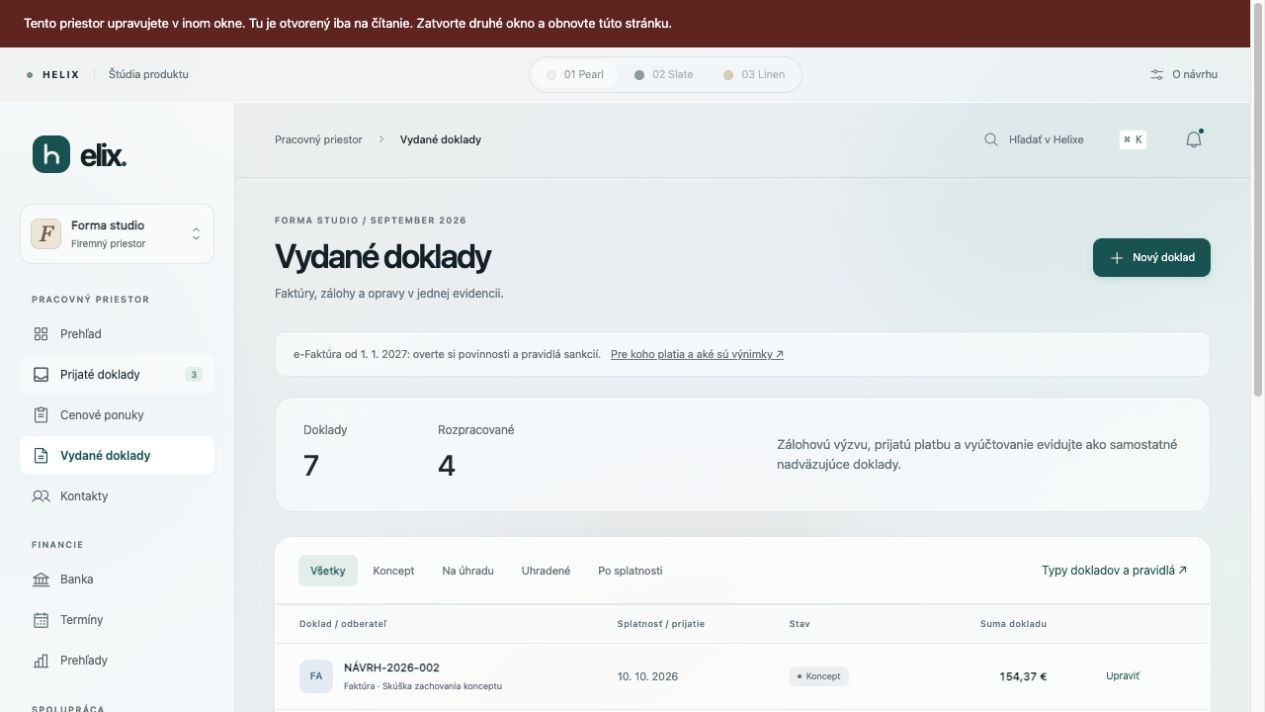Click the Prijaté doklady inbox icon
The width and height of the screenshot is (1265, 712).
(x=41, y=375)
